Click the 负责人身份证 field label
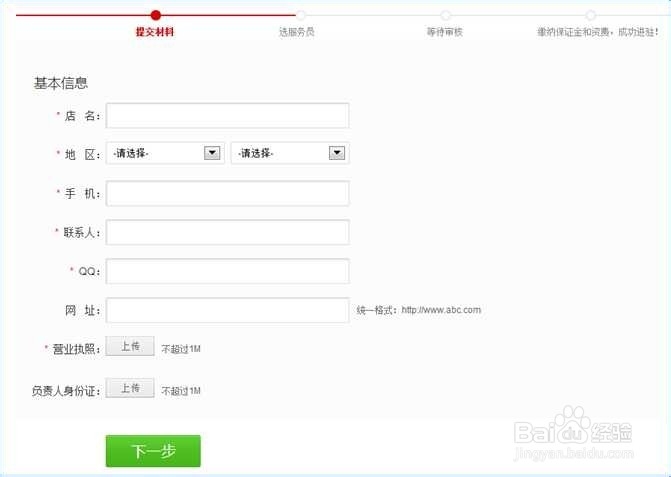The image size is (671, 477). click(x=66, y=391)
